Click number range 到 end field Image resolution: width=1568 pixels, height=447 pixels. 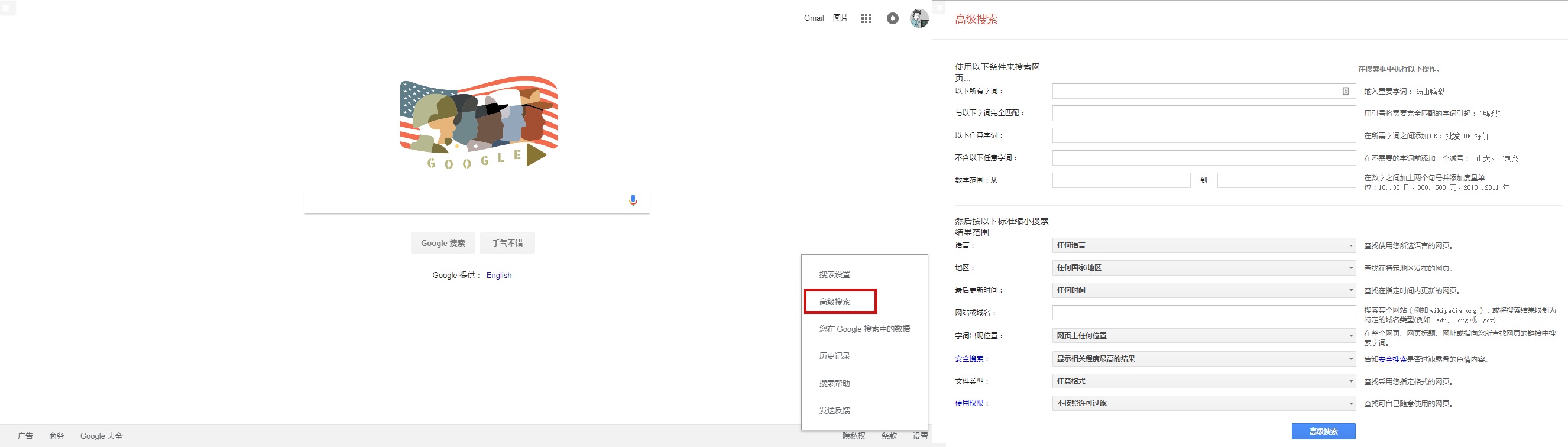1287,180
